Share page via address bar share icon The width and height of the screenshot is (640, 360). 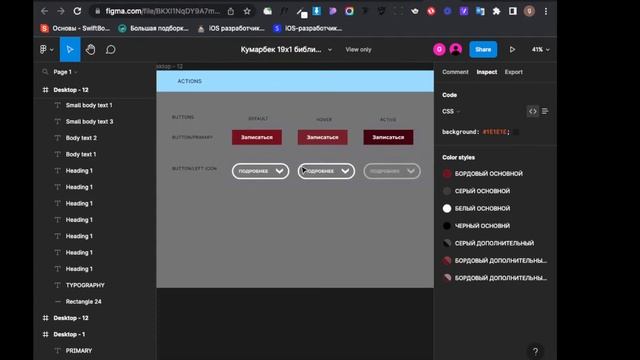[x=231, y=11]
